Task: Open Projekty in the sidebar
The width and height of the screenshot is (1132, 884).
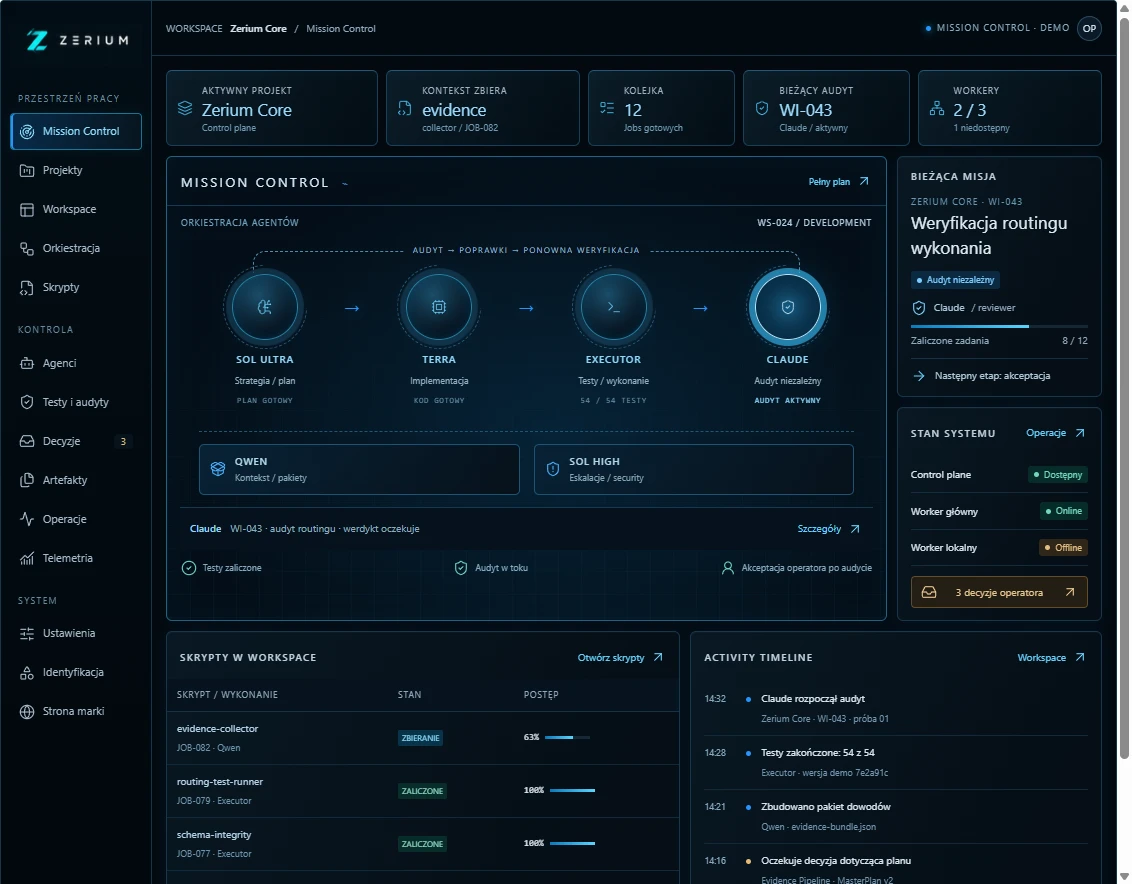Action: pos(76,170)
